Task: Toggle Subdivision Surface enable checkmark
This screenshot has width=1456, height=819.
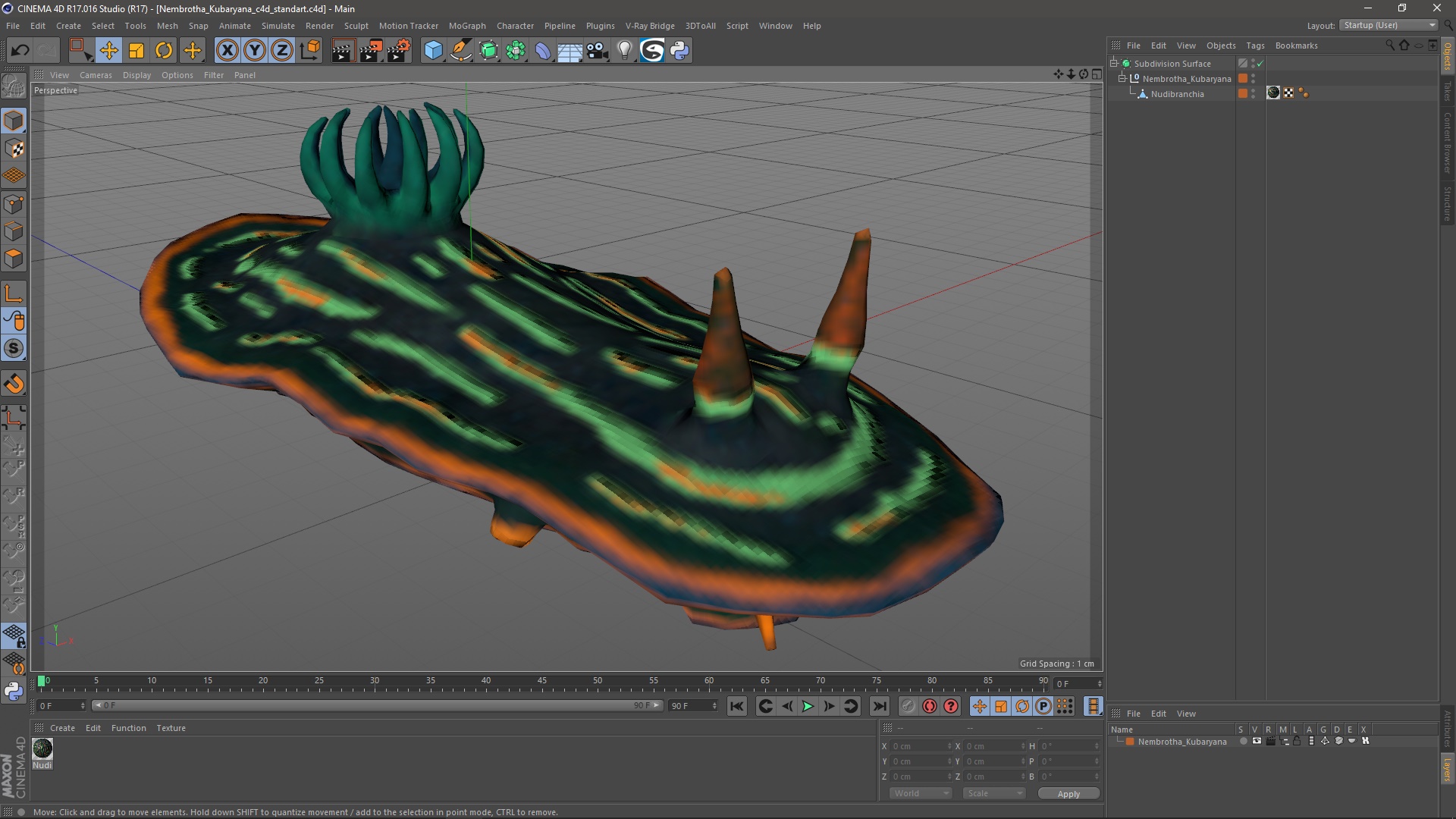Action: 1260,64
